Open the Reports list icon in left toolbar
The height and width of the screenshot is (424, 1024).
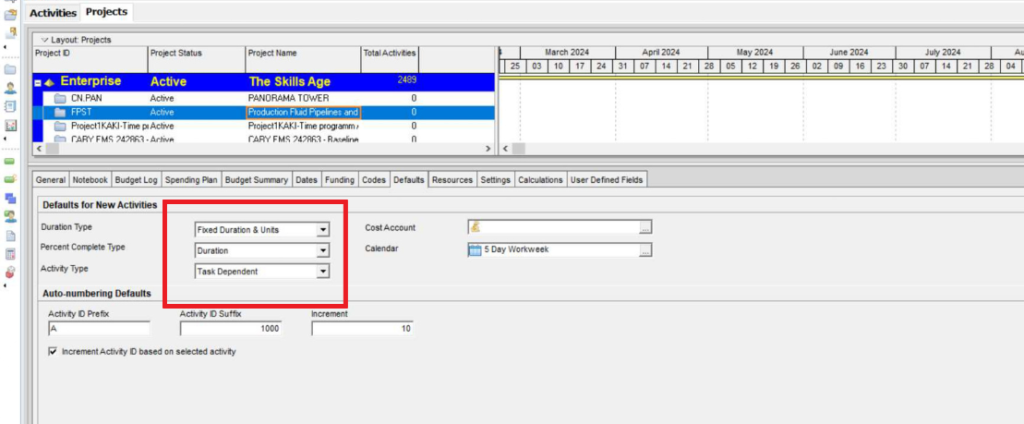(10, 106)
